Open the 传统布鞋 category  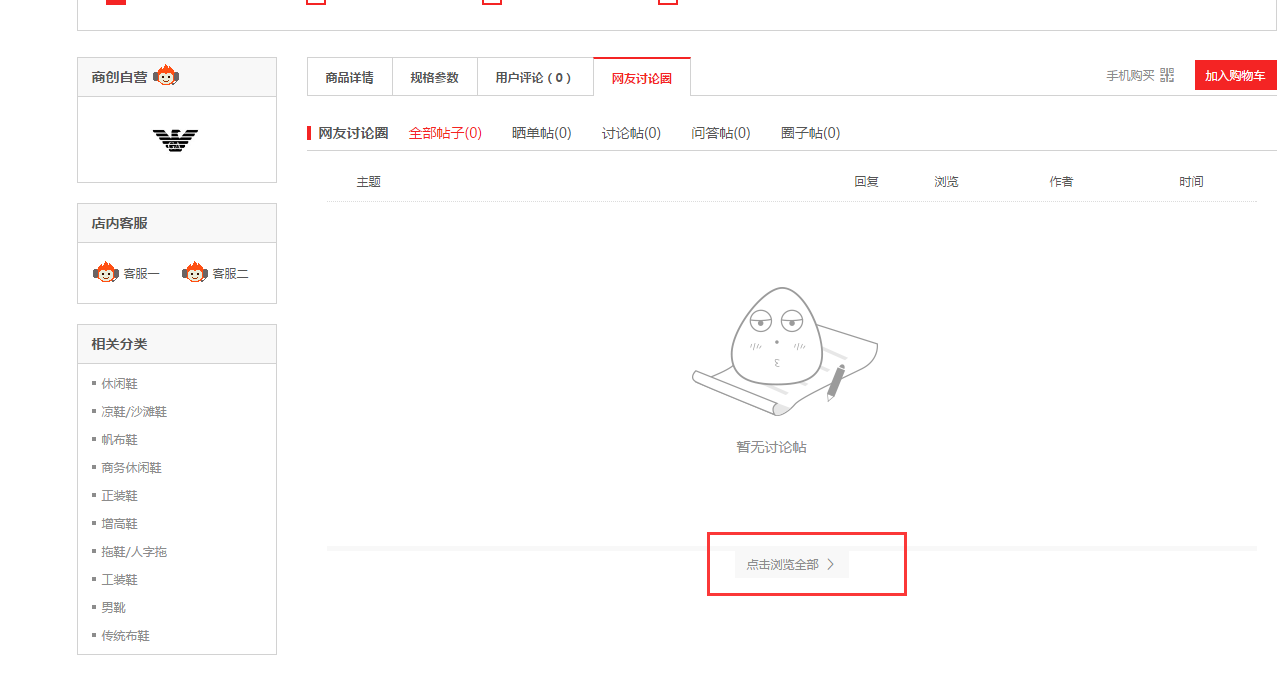125,636
